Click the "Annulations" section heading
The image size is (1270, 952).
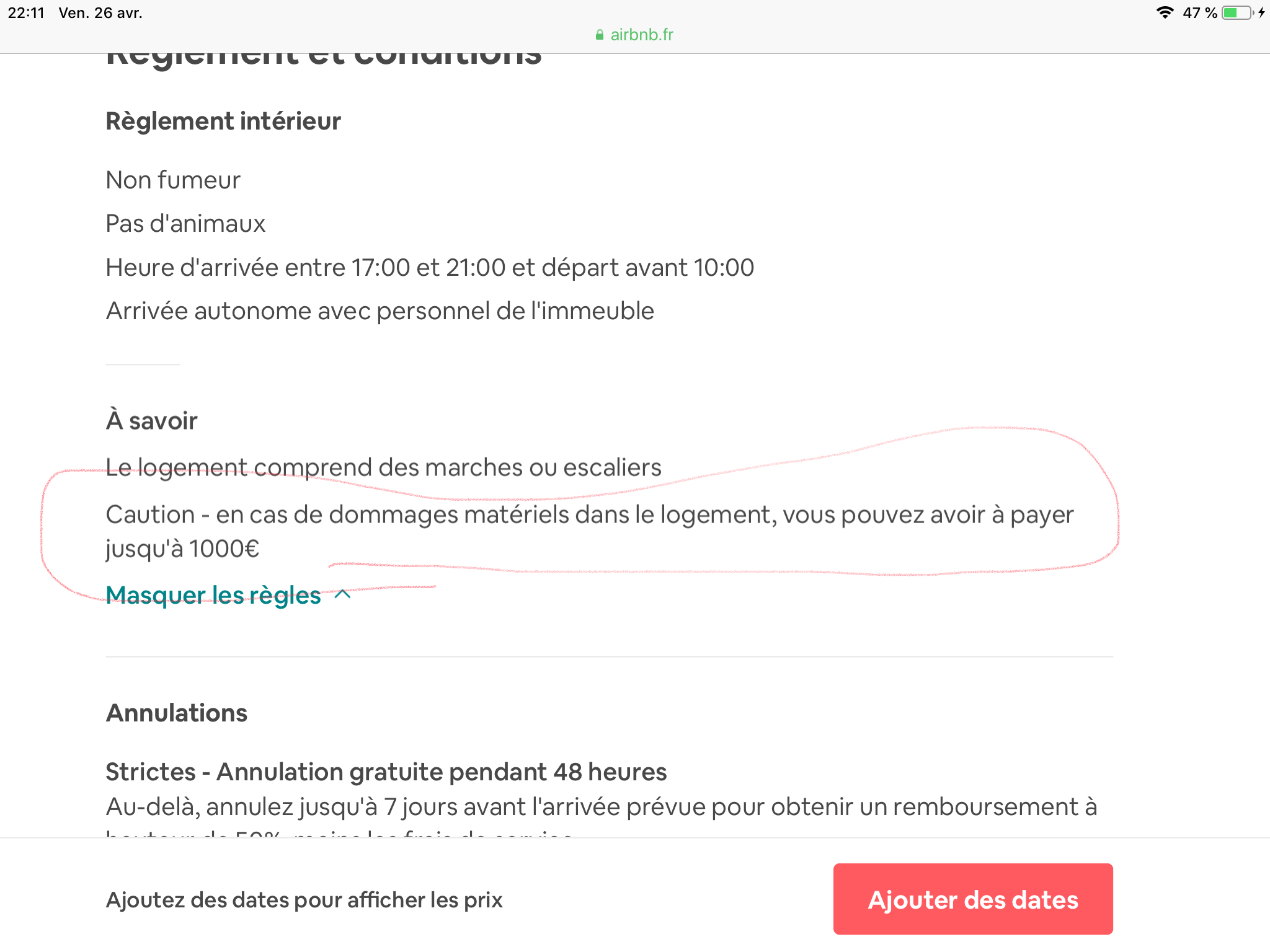[177, 713]
